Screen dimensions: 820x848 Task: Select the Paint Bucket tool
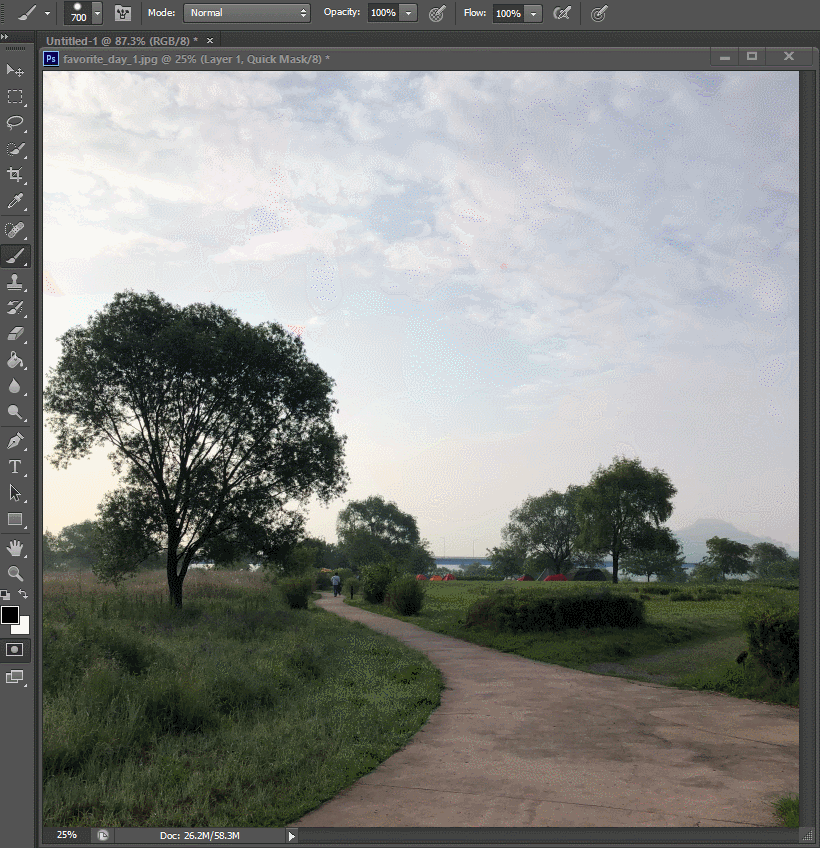point(15,360)
